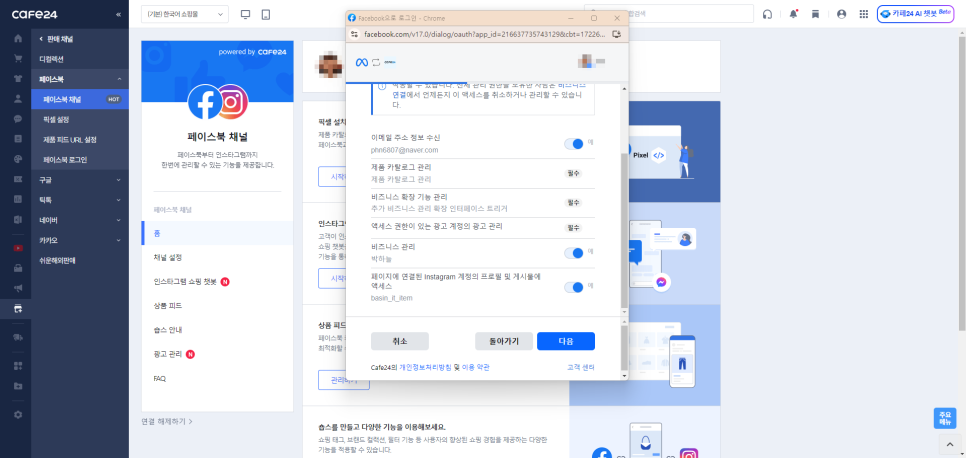Image resolution: width=966 pixels, height=458 pixels.
Task: Open the user account profile icon
Action: 842,14
